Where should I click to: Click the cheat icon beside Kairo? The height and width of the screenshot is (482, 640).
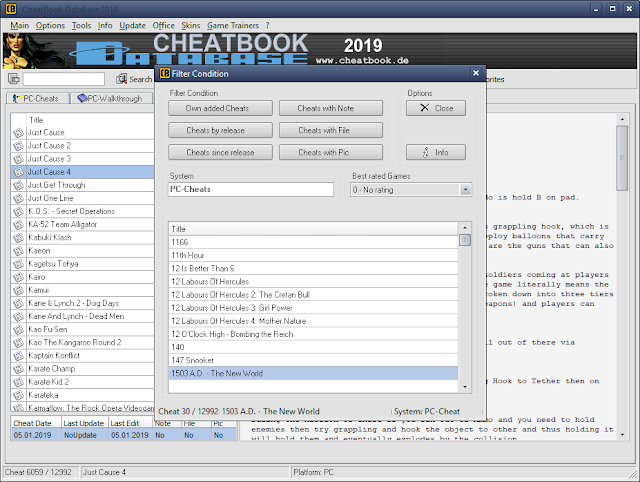click(x=18, y=277)
